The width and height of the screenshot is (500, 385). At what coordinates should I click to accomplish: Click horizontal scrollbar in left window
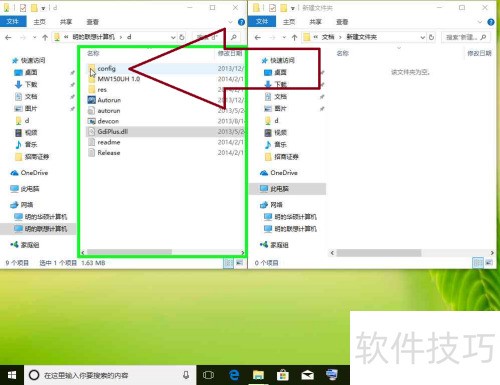[x=129, y=252]
